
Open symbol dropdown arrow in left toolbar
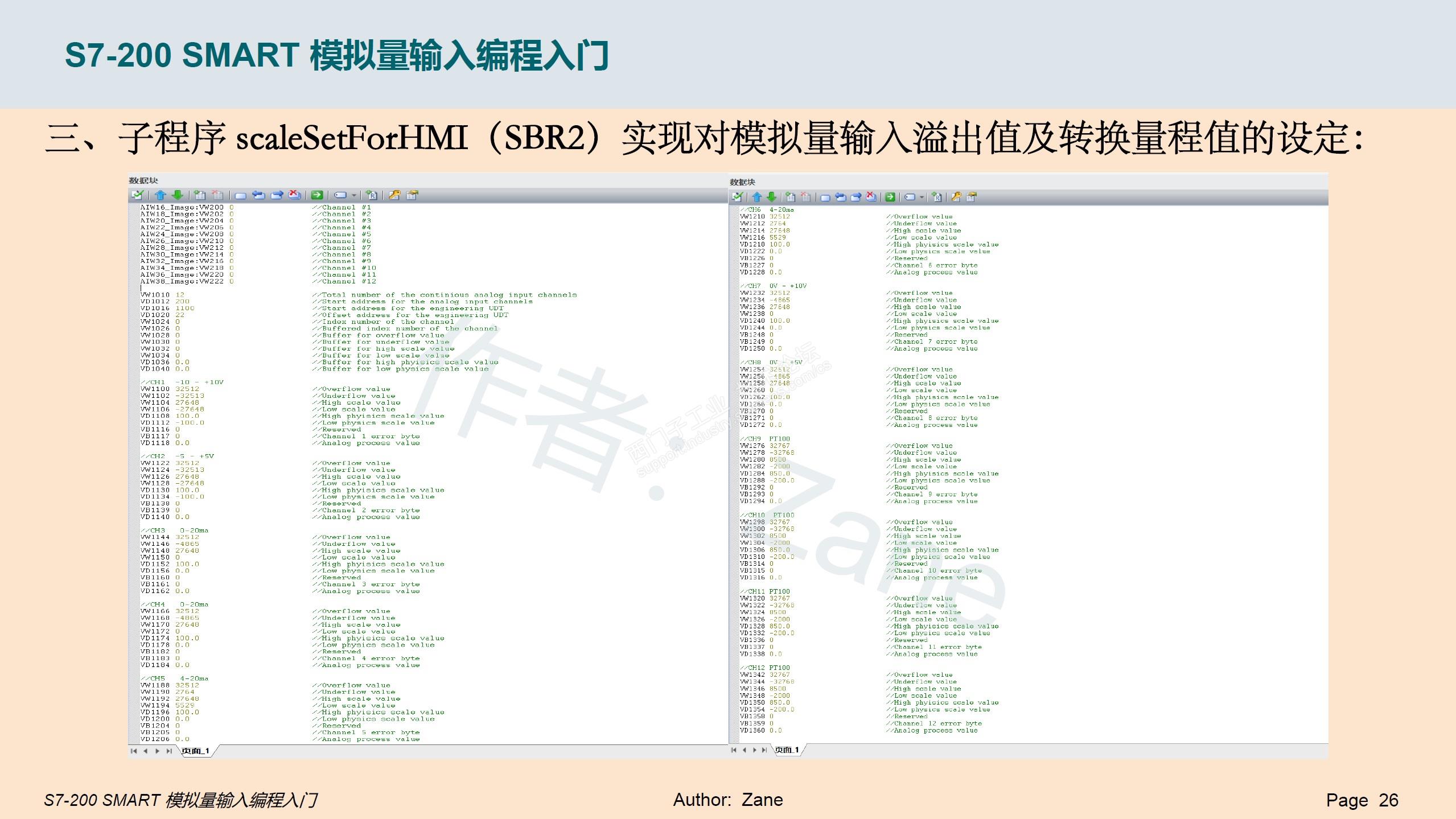point(354,196)
